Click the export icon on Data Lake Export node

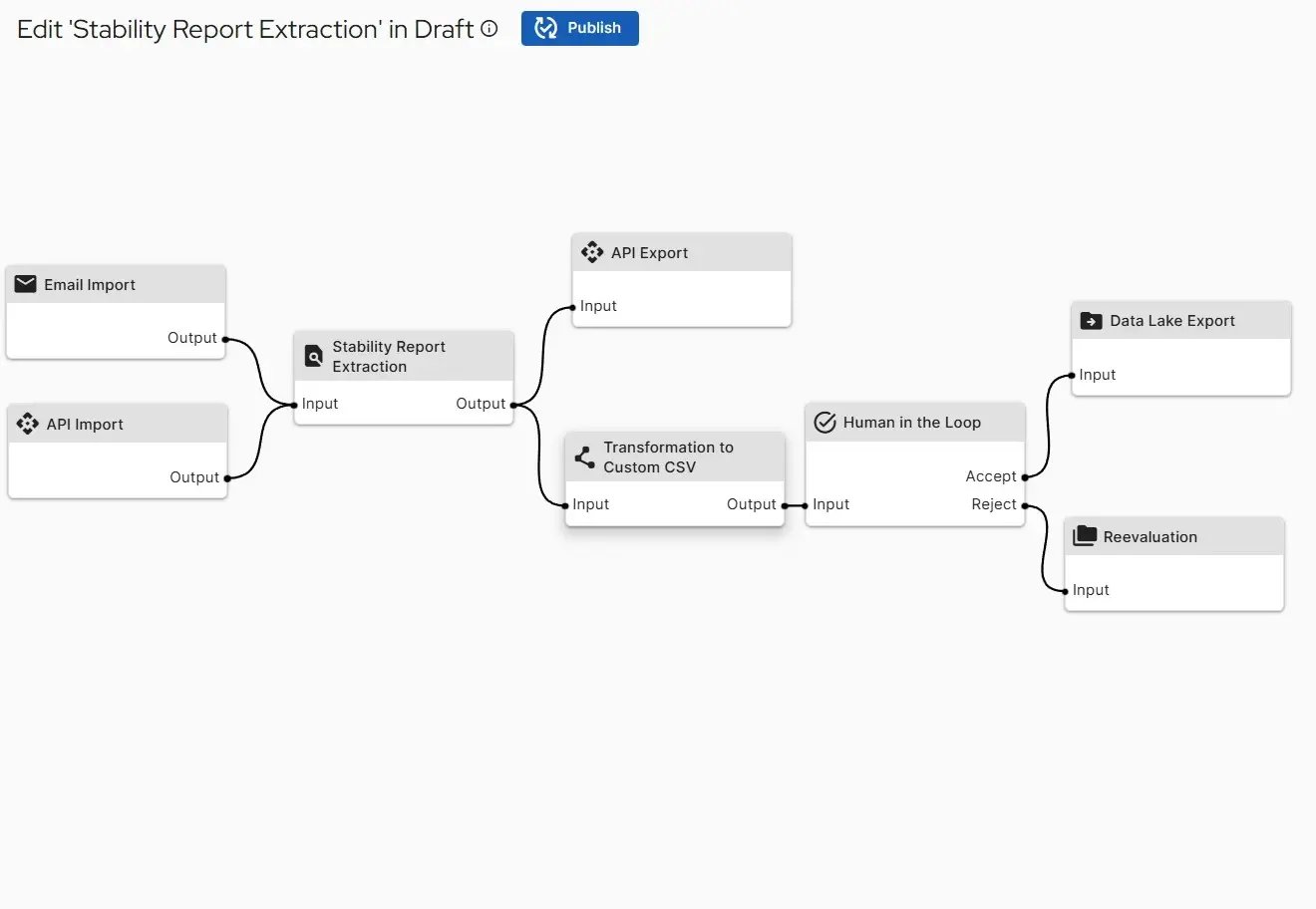1091,320
